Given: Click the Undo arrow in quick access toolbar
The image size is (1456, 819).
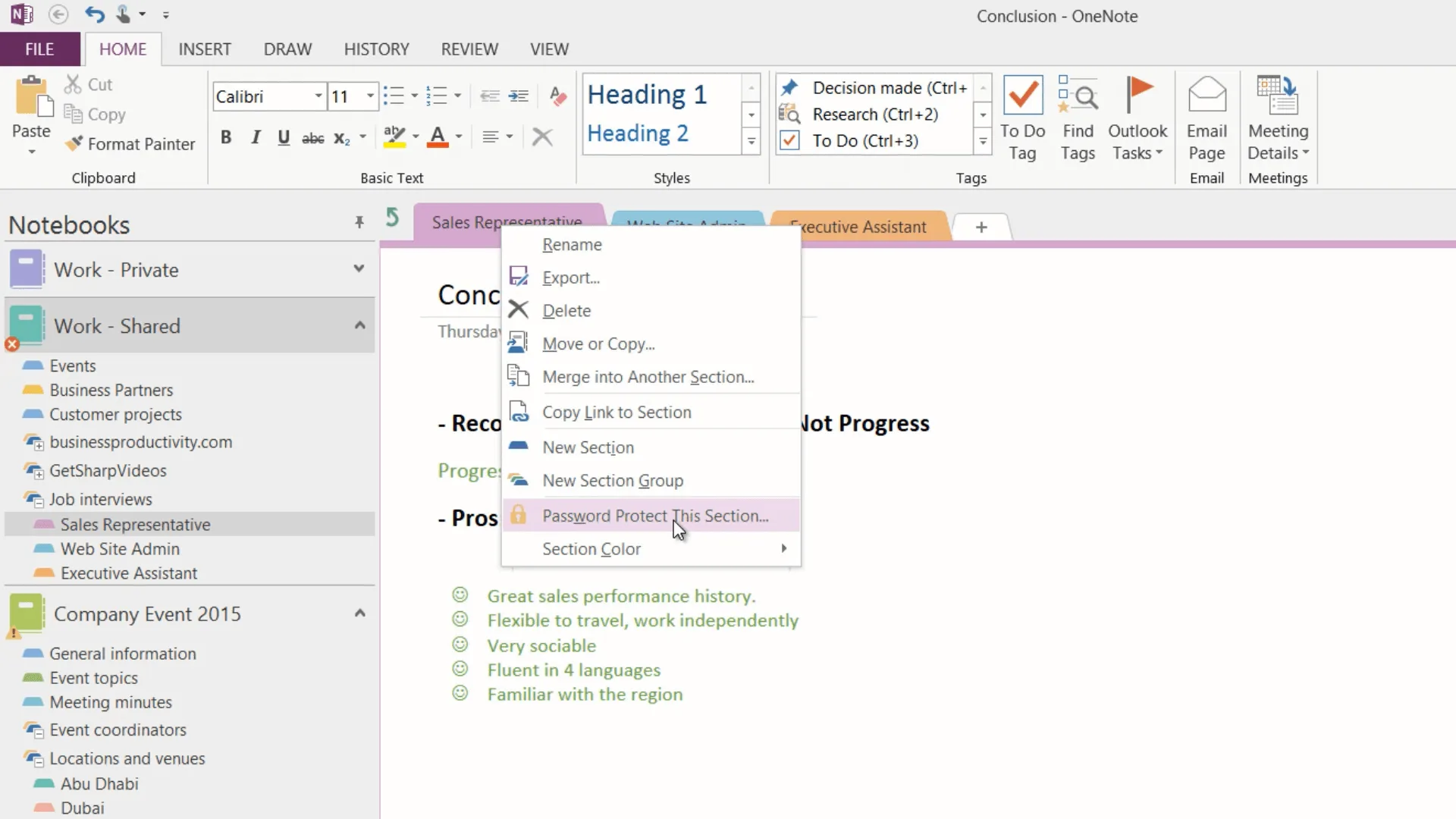Looking at the screenshot, I should pos(95,14).
